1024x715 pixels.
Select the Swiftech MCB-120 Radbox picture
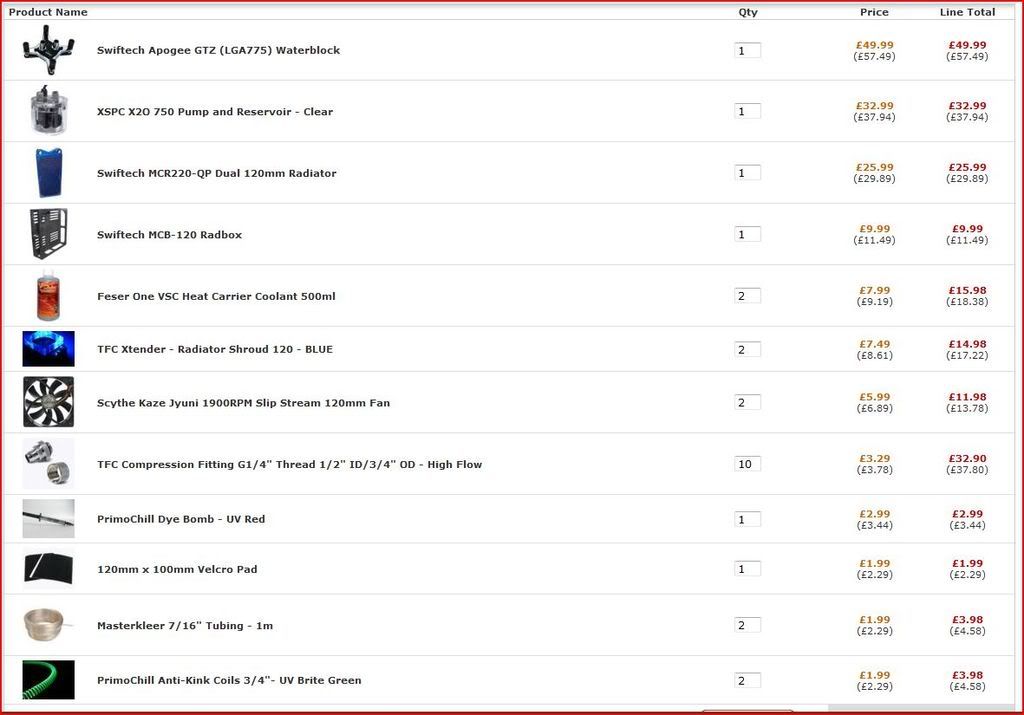[x=48, y=234]
